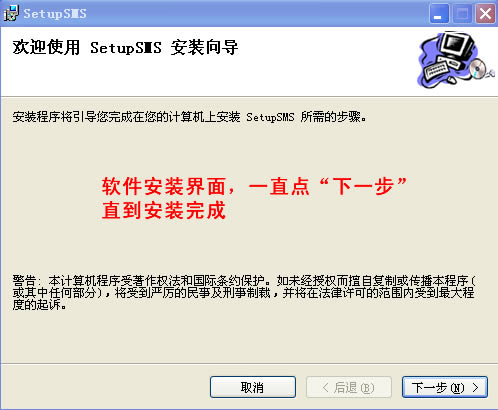This screenshot has height=410, width=498.
Task: Click the monitor in the banner graphic
Action: [457, 45]
